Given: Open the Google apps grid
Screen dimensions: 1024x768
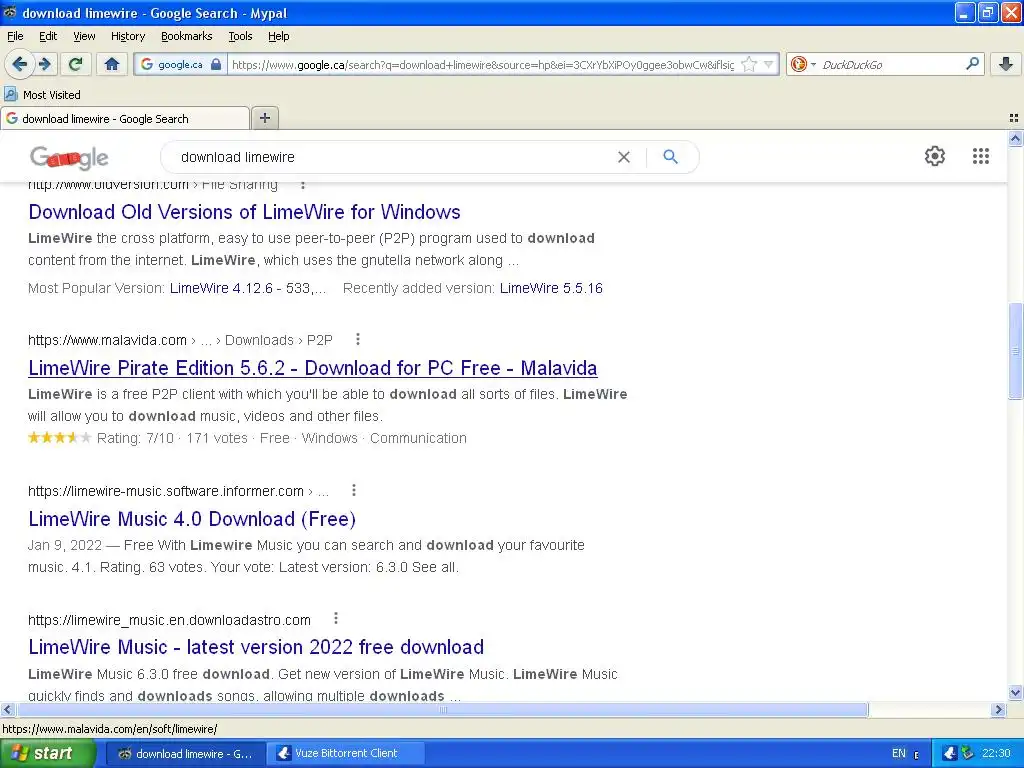Looking at the screenshot, I should point(980,156).
